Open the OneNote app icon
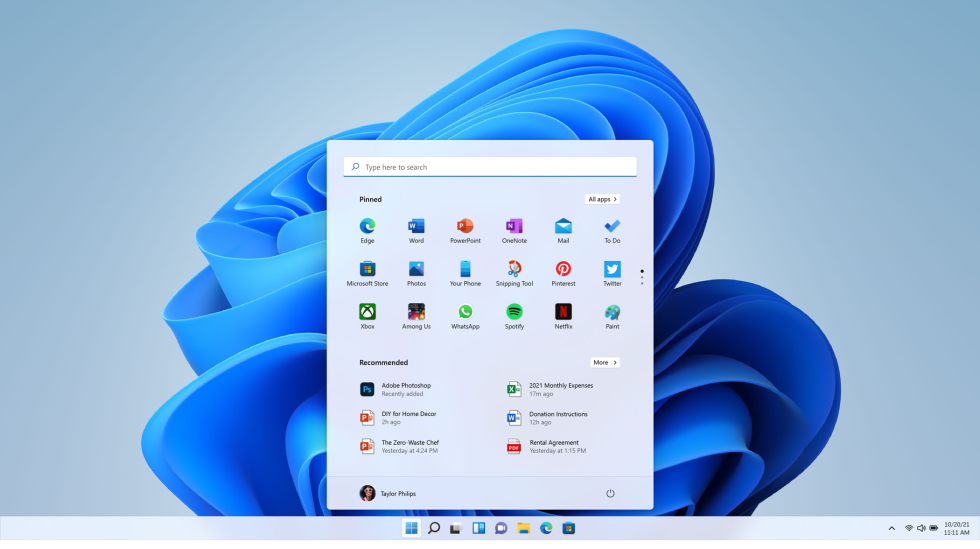Image resolution: width=980 pixels, height=549 pixels. coord(514,227)
